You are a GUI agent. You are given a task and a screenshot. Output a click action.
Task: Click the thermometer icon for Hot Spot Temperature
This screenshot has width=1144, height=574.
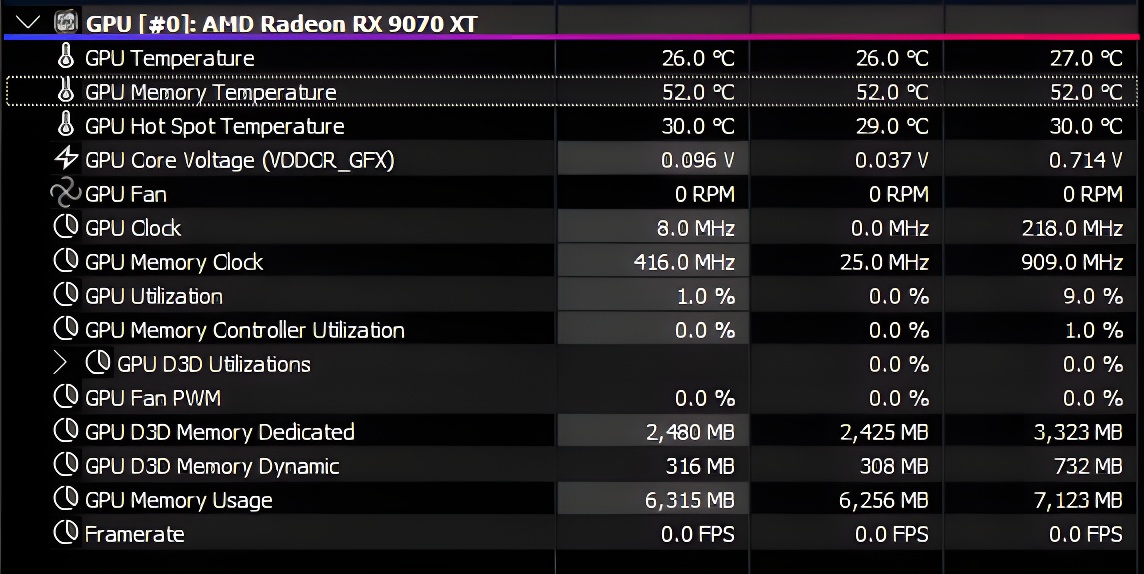66,125
